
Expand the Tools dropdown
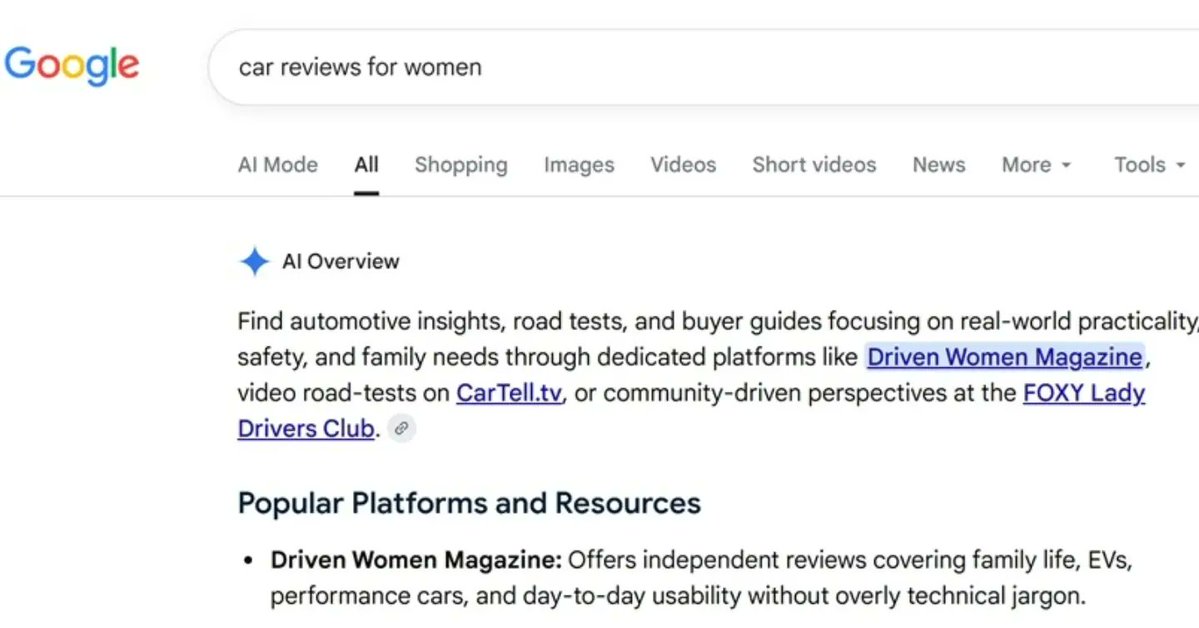point(1149,164)
